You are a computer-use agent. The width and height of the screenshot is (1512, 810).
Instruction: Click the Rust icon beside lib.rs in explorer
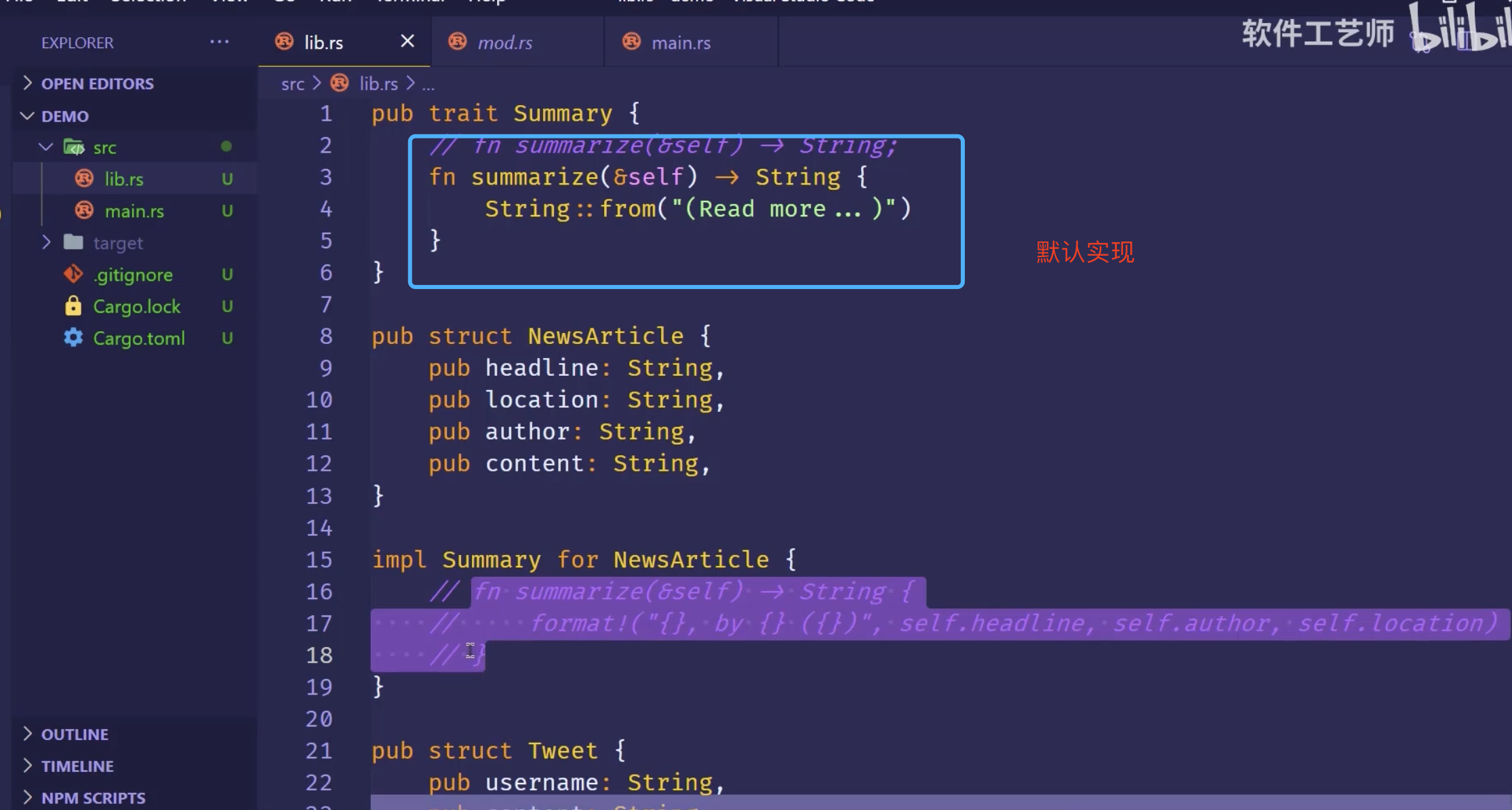(x=84, y=178)
